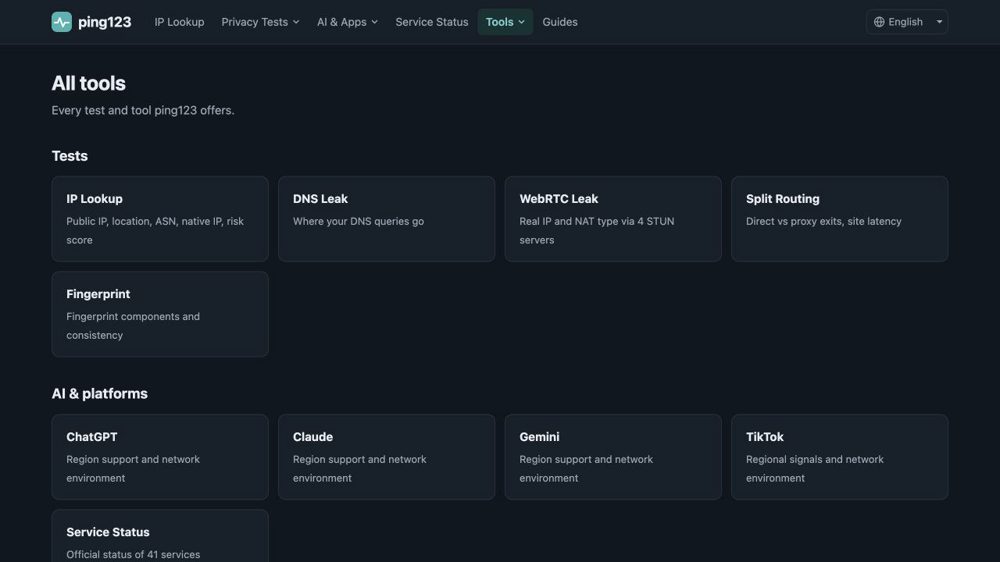Click 'Official status of 41 services' text

pyautogui.click(x=133, y=554)
